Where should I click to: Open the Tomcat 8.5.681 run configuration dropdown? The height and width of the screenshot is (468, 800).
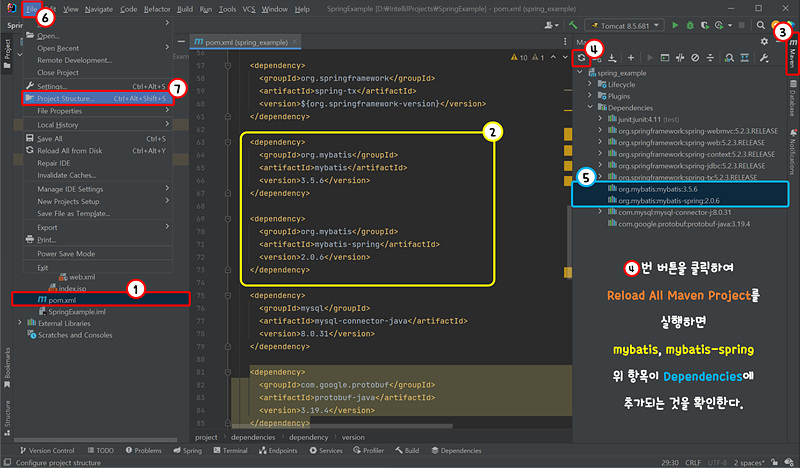[x=626, y=25]
